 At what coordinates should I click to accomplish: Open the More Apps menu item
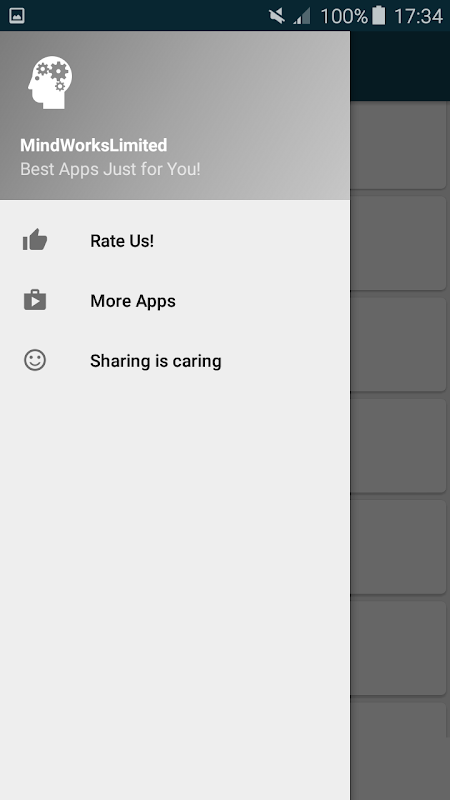point(175,301)
